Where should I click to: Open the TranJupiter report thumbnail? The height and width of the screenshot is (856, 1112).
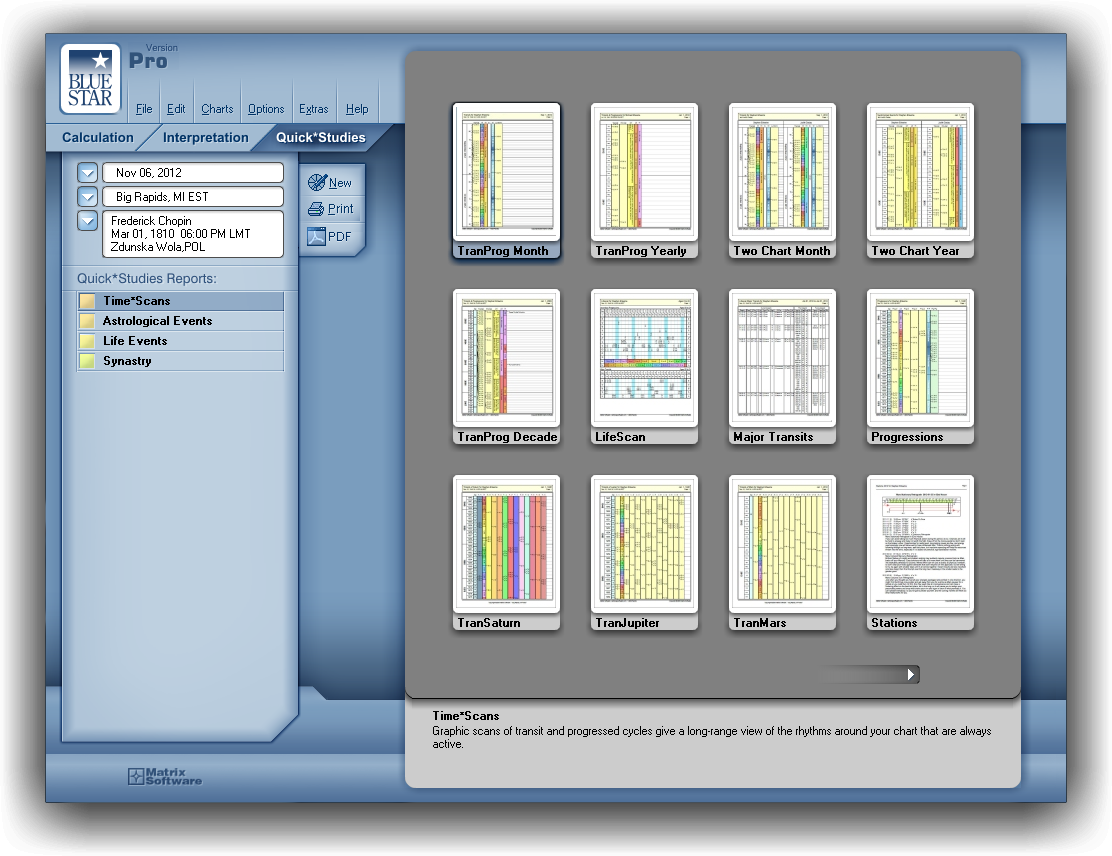[x=644, y=552]
